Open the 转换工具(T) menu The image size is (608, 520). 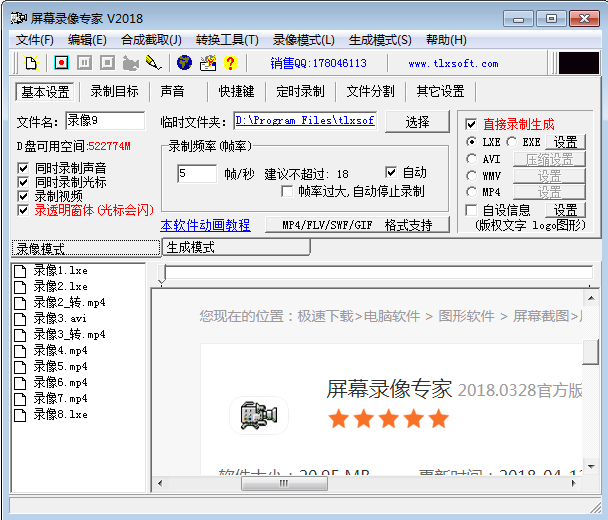tap(227, 40)
